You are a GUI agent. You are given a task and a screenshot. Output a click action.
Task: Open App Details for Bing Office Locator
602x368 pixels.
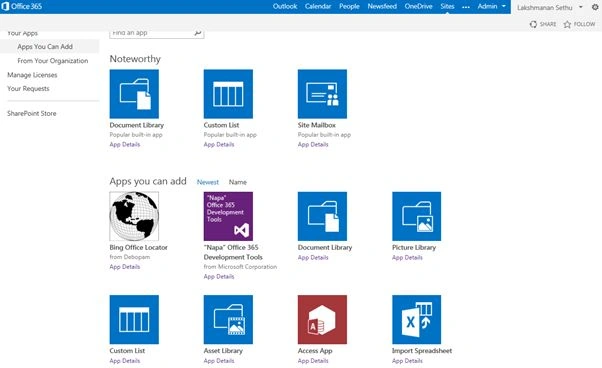click(125, 267)
